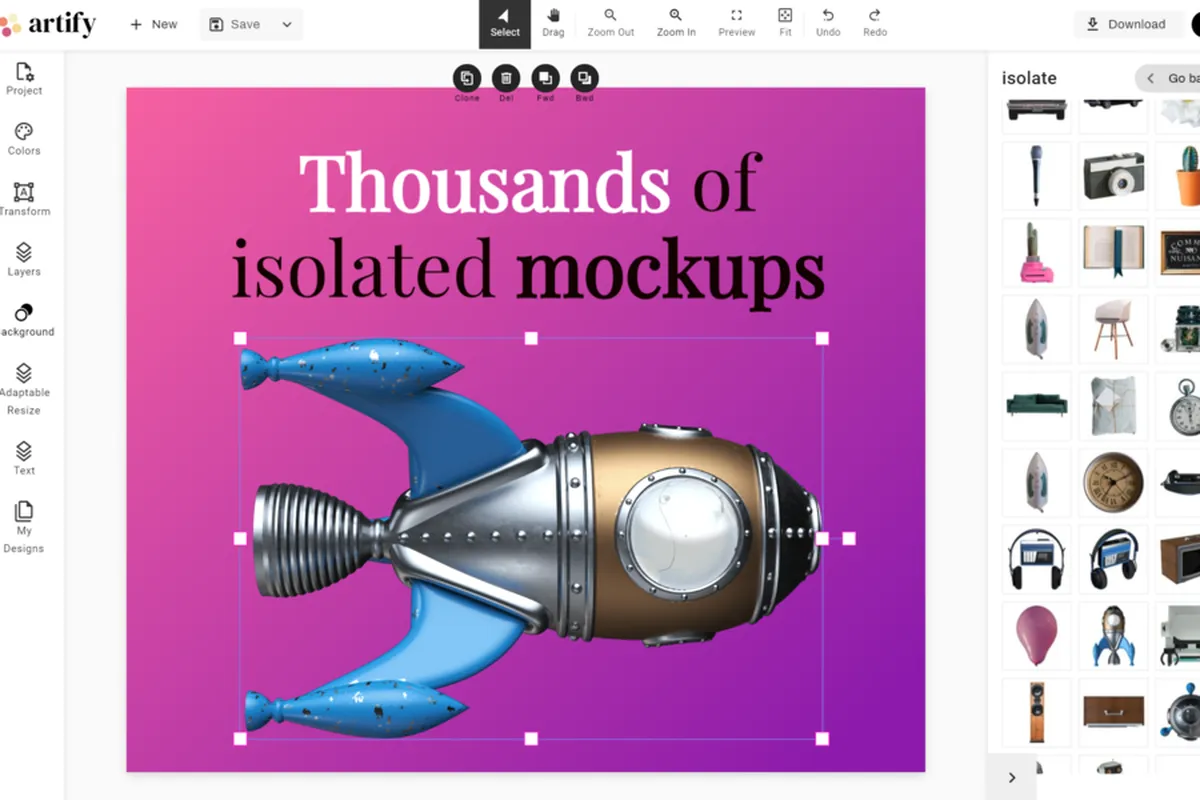The image size is (1200, 800).
Task: Select the stopwatch mockup thumbnail
Action: coord(1180,405)
